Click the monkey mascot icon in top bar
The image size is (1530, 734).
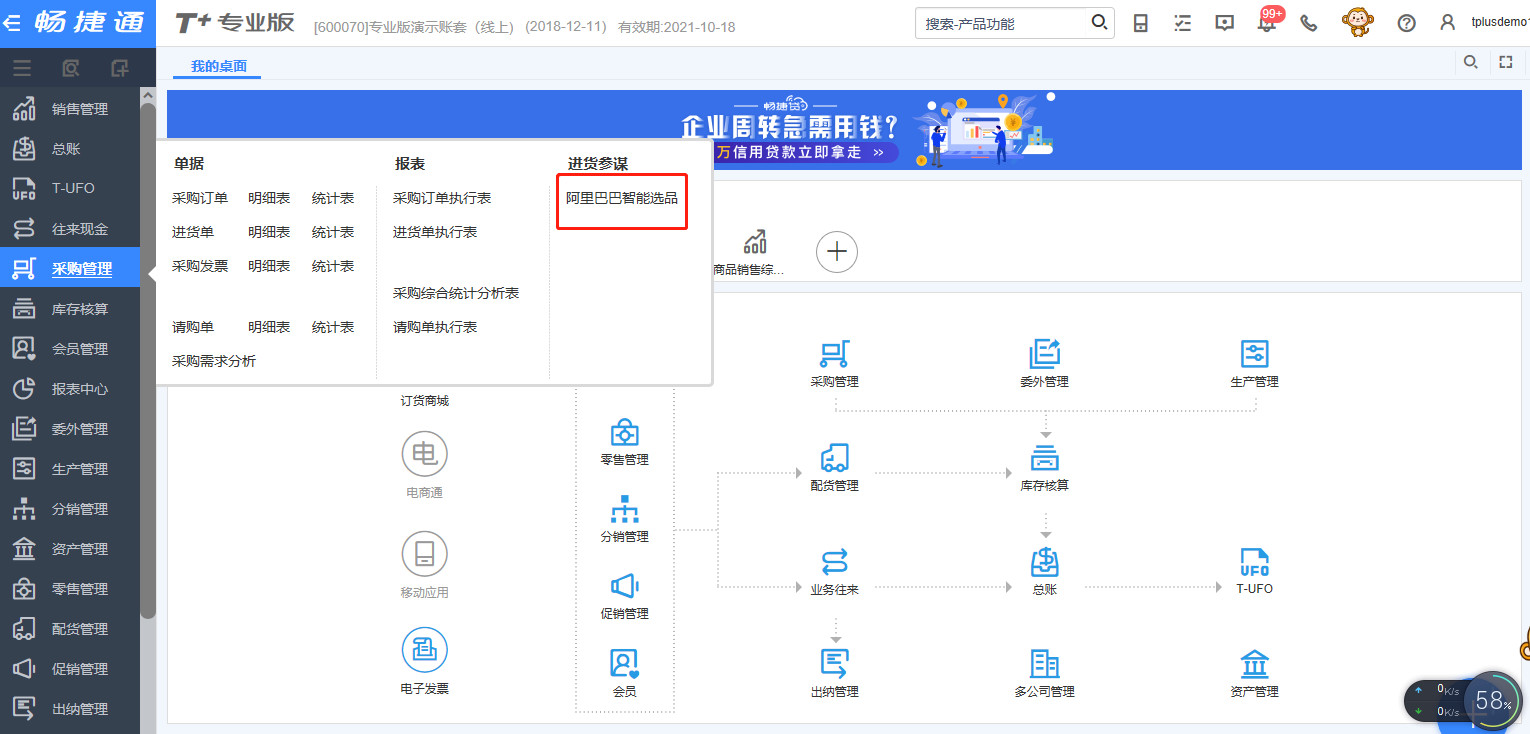pos(1357,22)
